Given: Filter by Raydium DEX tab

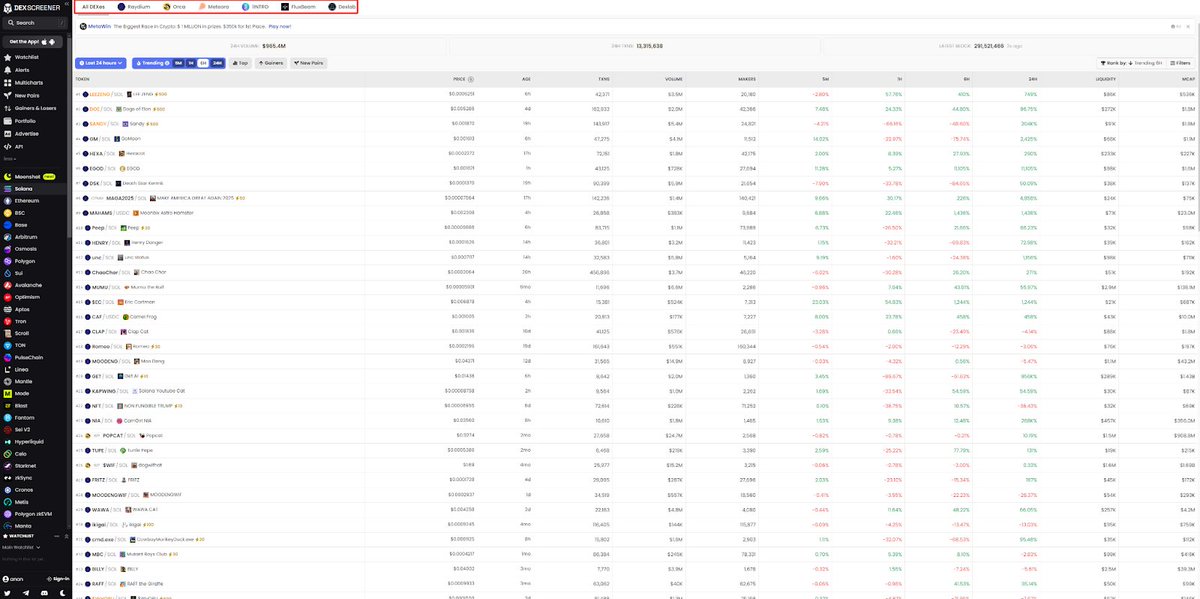Looking at the screenshot, I should point(134,7).
